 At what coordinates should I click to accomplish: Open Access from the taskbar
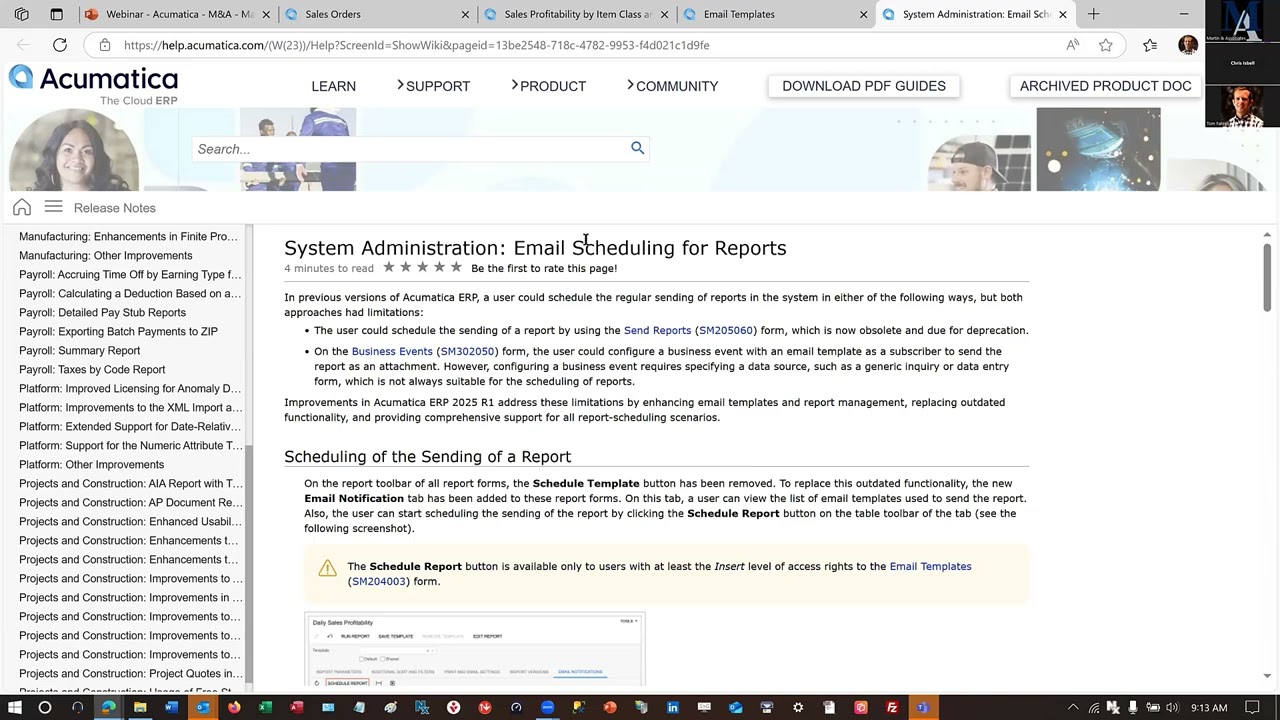tap(297, 708)
